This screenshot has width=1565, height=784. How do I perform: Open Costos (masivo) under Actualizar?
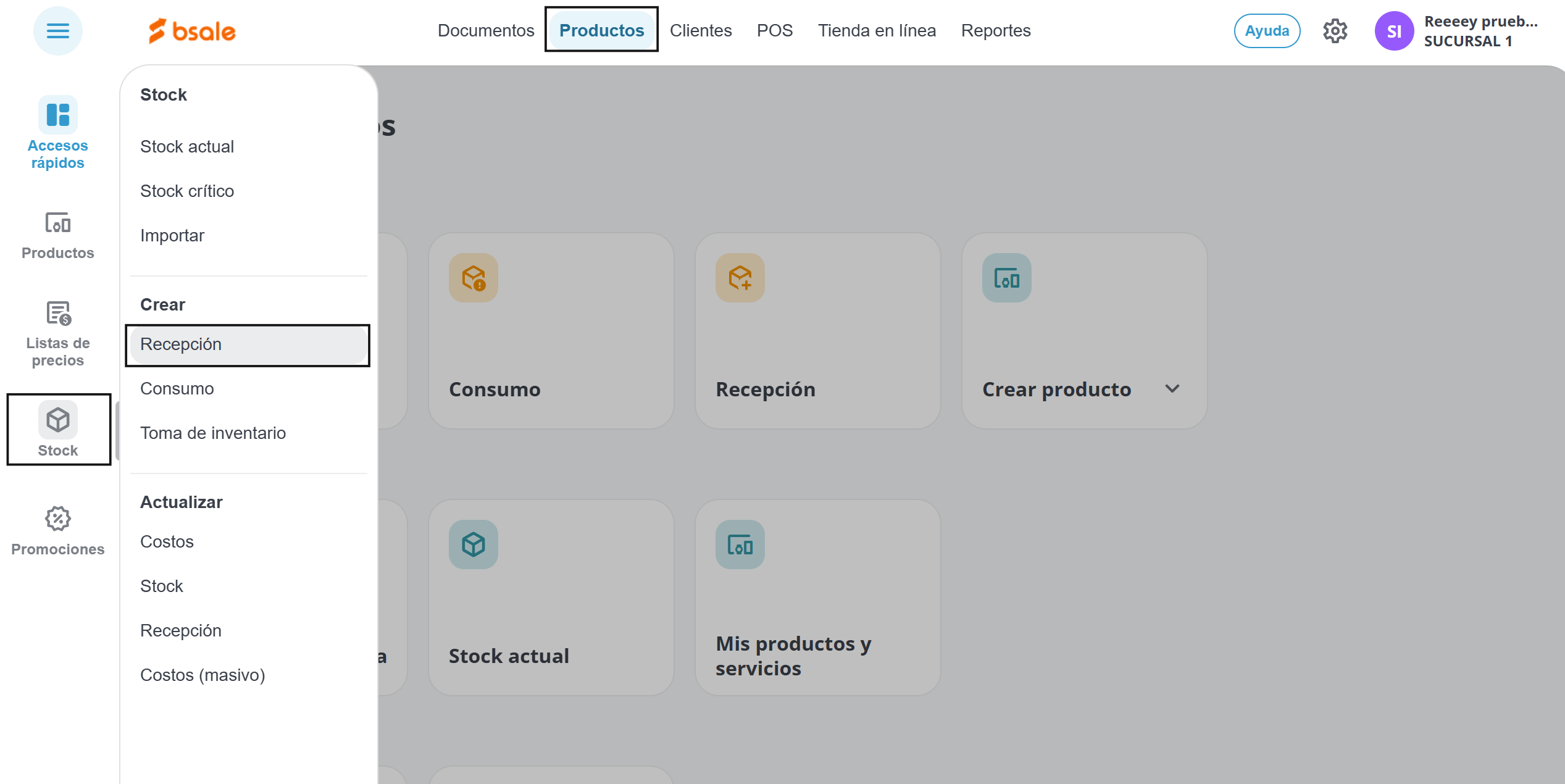pos(202,675)
